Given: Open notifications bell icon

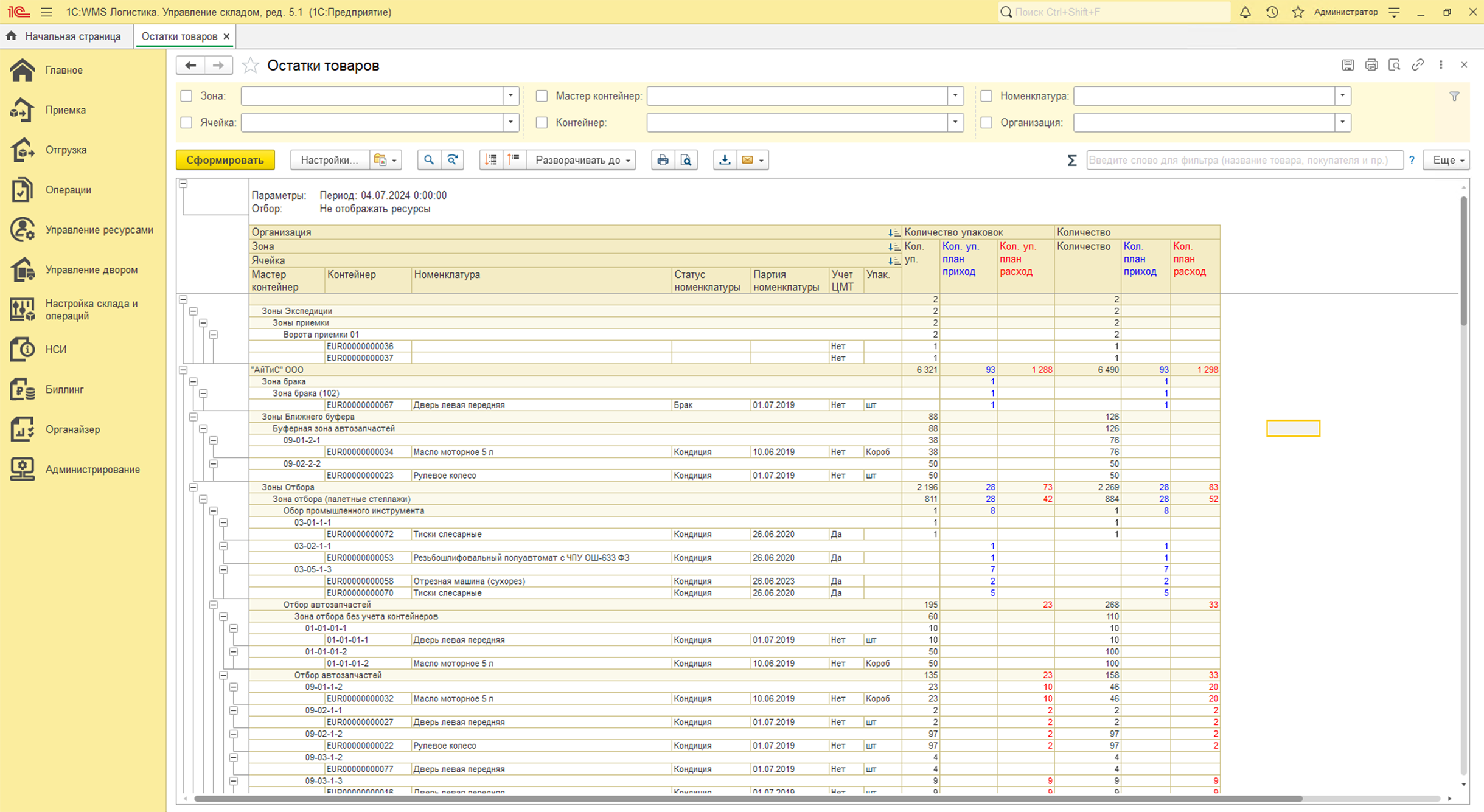Looking at the screenshot, I should point(1245,12).
